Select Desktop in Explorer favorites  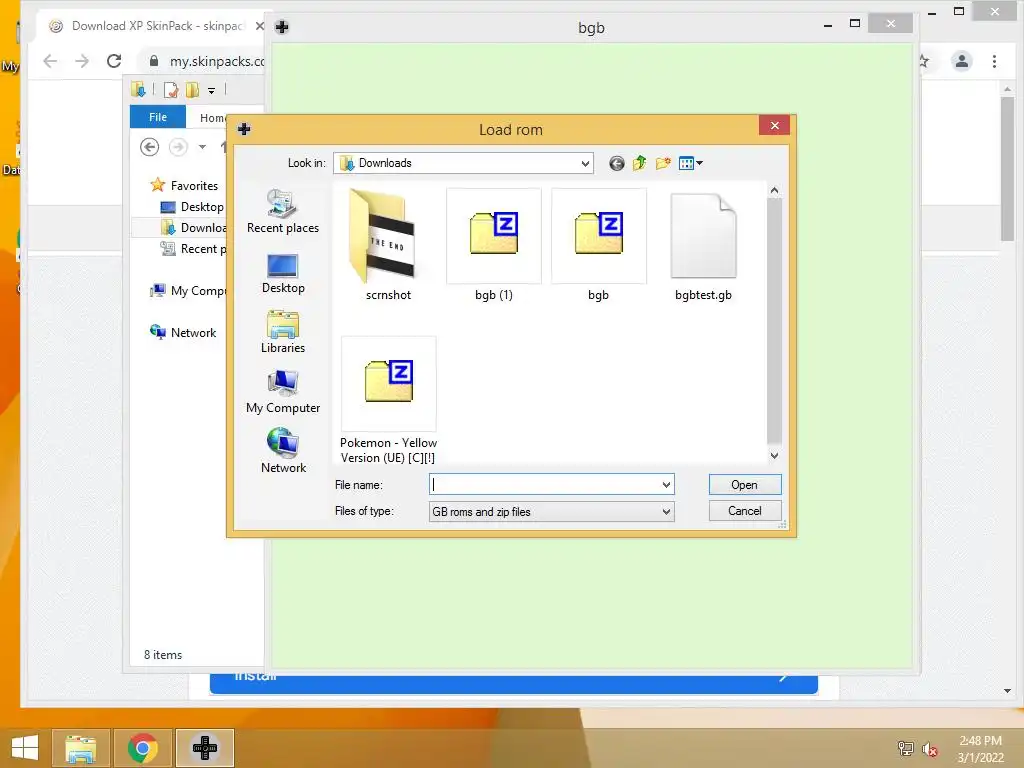[x=193, y=206]
